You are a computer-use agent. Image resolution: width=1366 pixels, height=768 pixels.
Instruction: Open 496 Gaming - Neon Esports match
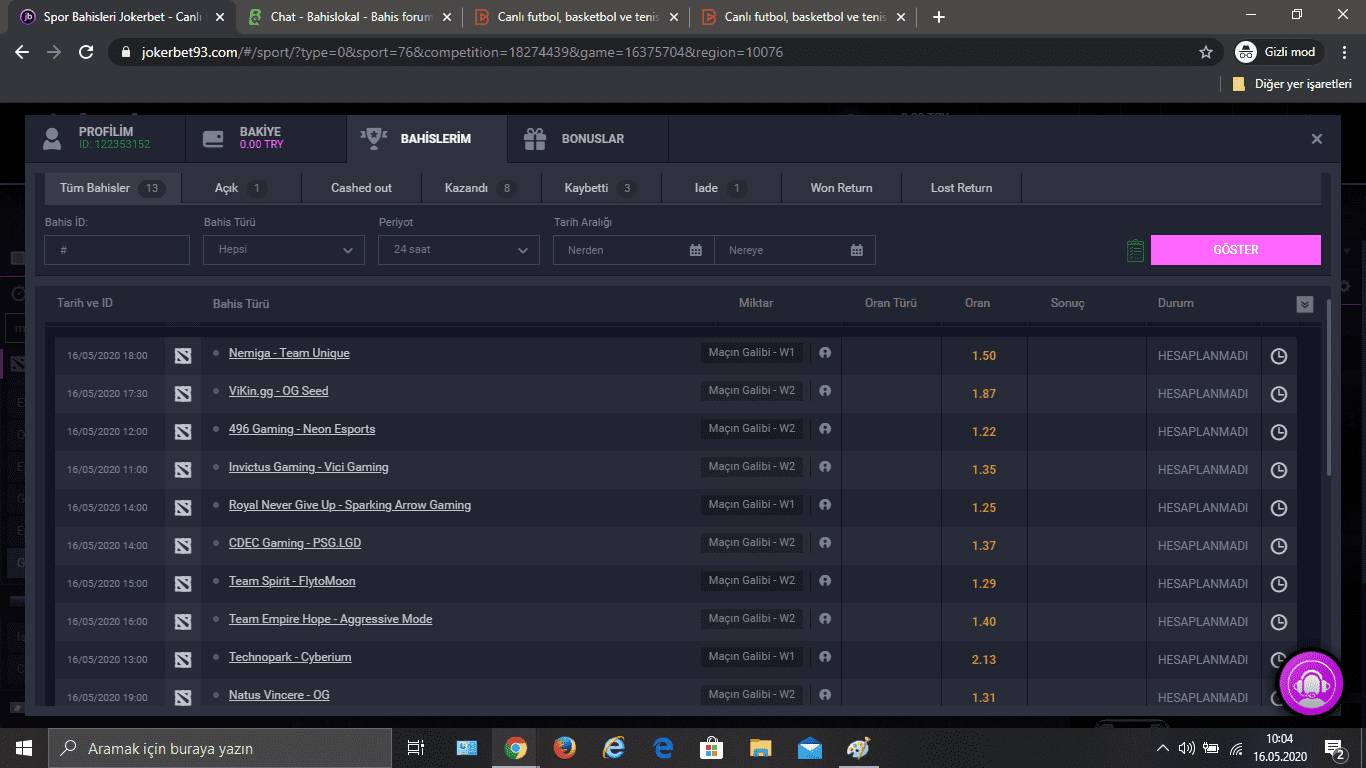click(302, 429)
